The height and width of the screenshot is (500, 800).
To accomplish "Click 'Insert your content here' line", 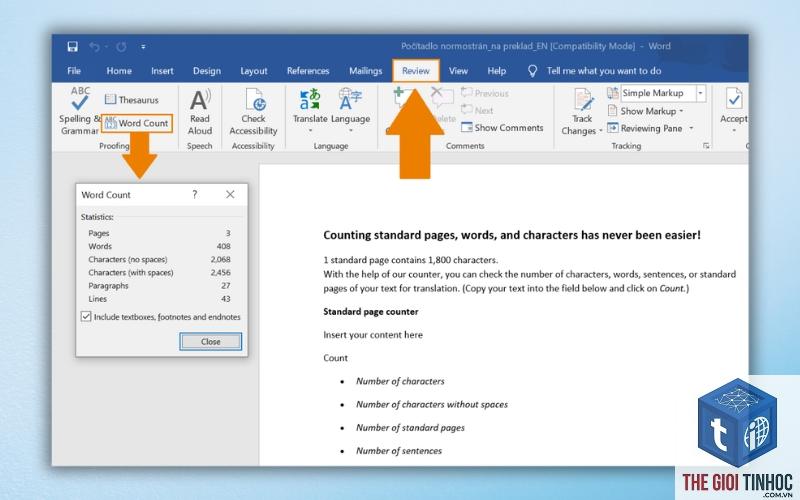I will 373,335.
